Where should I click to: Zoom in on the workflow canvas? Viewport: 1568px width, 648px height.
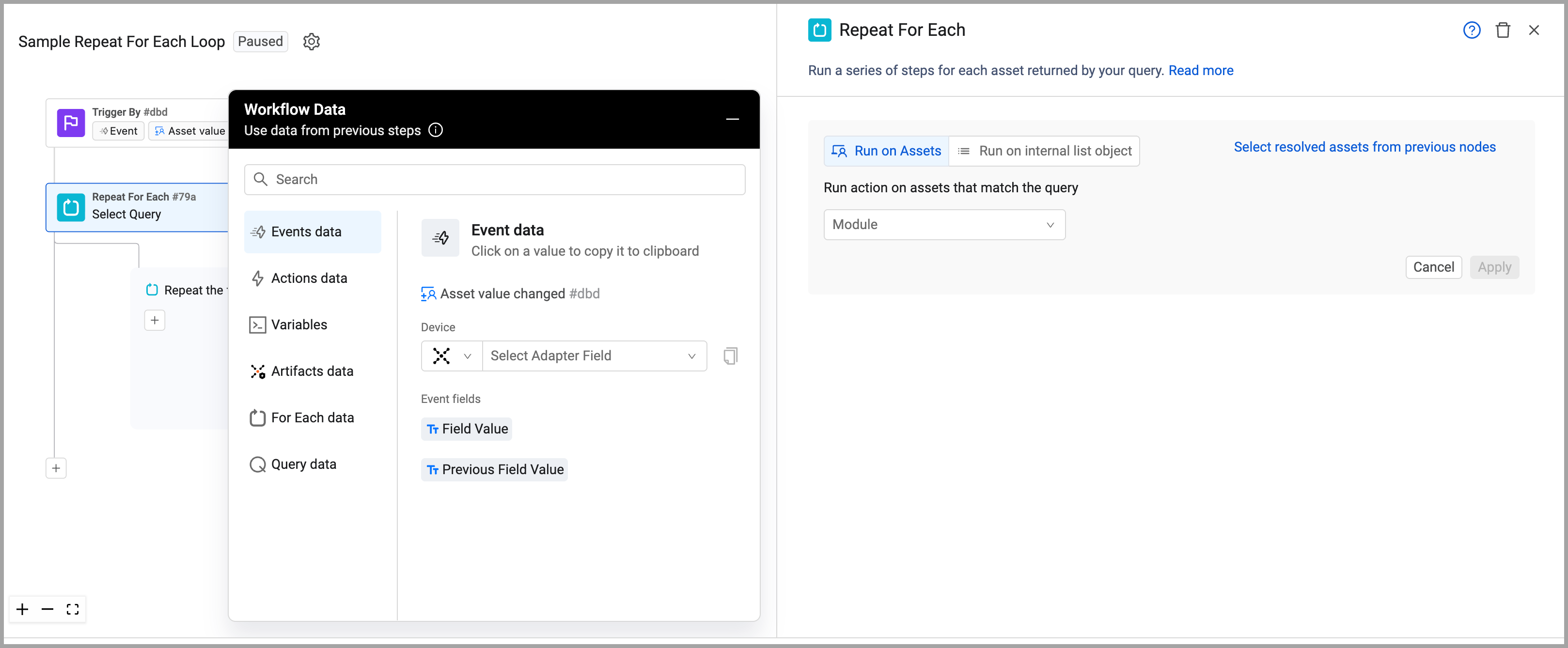[22, 609]
